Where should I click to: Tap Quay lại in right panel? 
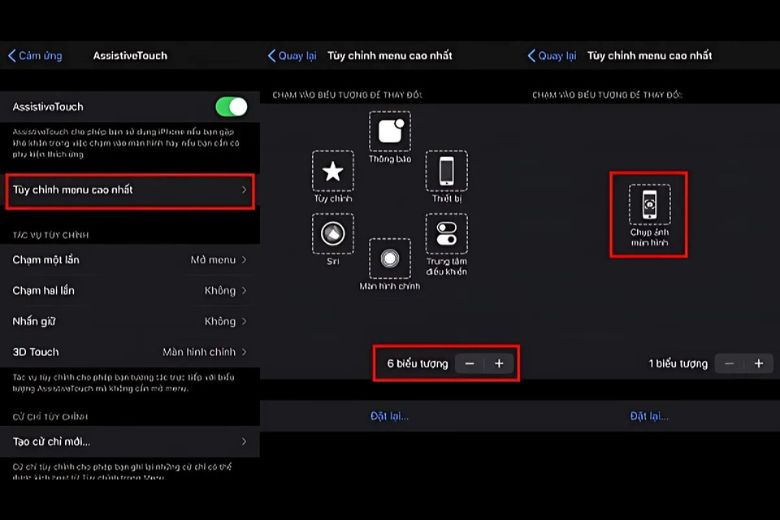(x=552, y=56)
